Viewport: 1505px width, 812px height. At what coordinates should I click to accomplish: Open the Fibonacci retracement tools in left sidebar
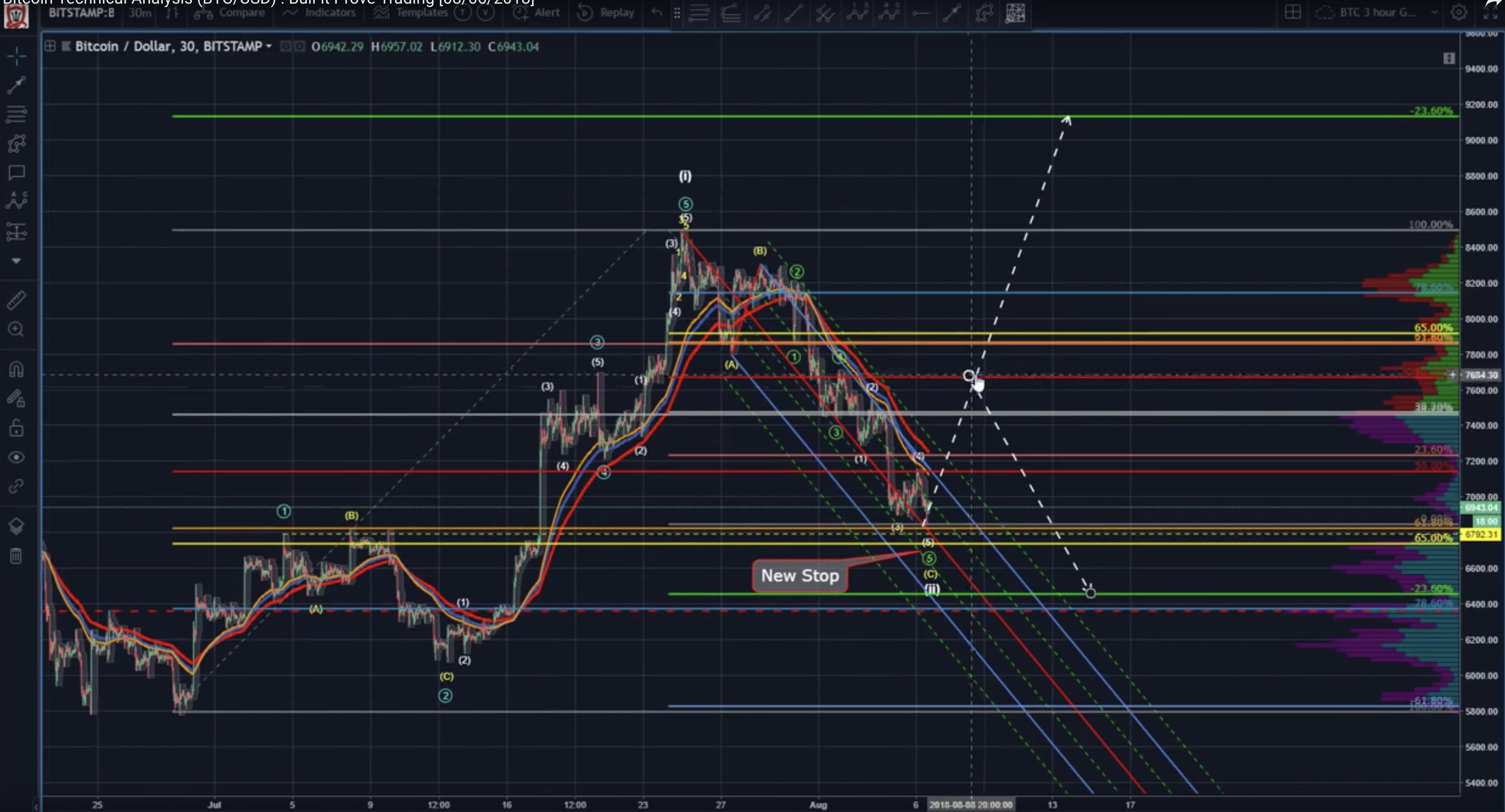tap(16, 114)
